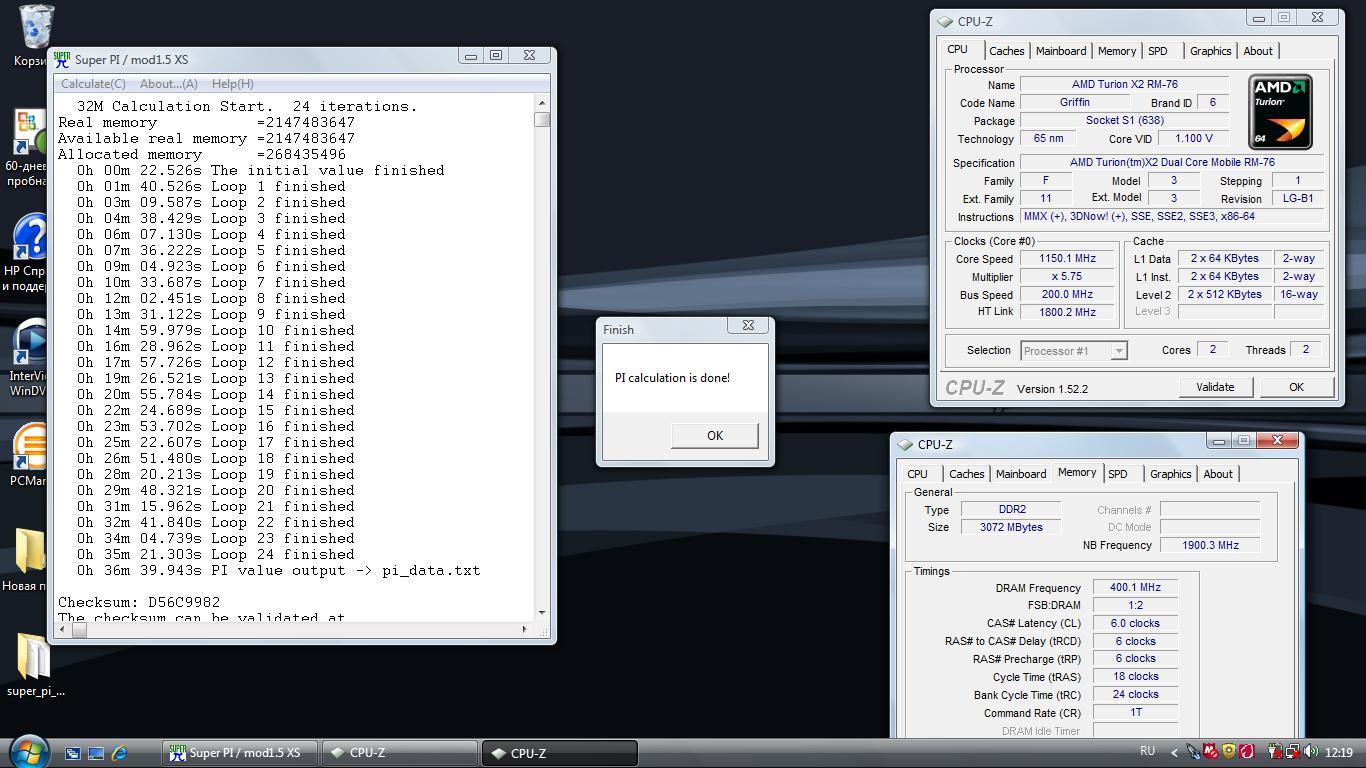The height and width of the screenshot is (768, 1366).
Task: Open the Help(H) menu in Super PI
Action: click(x=232, y=84)
